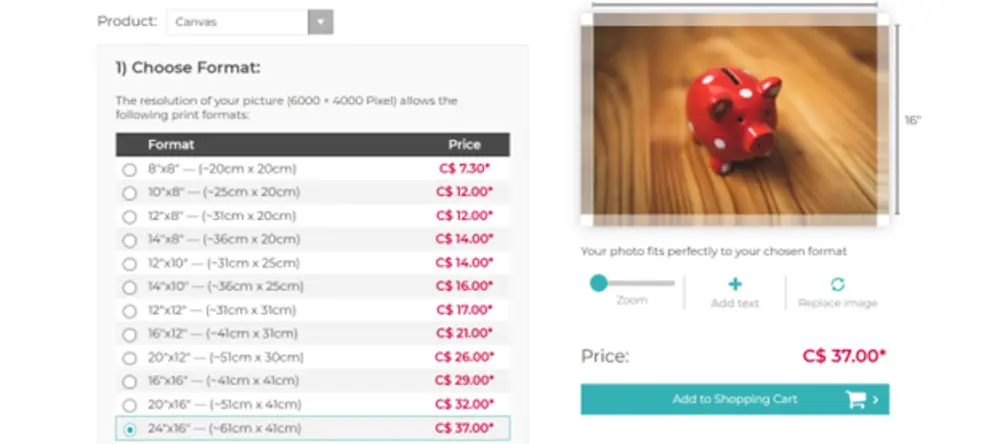Select the 16"x12" format radio

pyautogui.click(x=129, y=334)
